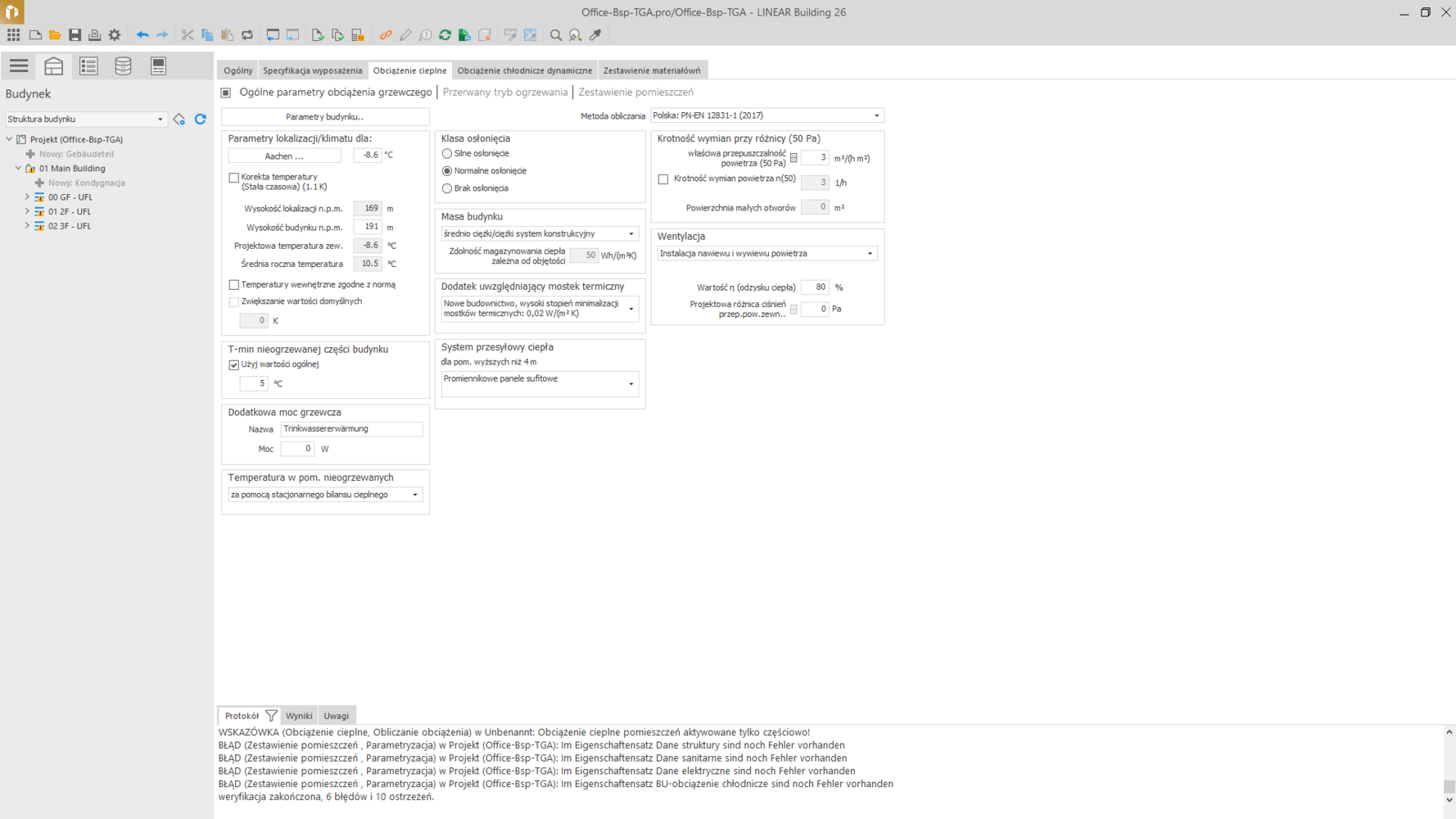Click the Parametry budynku button
1456x819 pixels.
pos(325,117)
